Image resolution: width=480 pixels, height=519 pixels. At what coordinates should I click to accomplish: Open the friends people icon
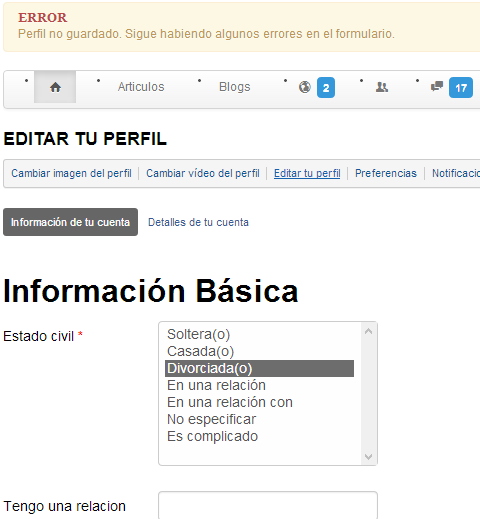click(382, 87)
